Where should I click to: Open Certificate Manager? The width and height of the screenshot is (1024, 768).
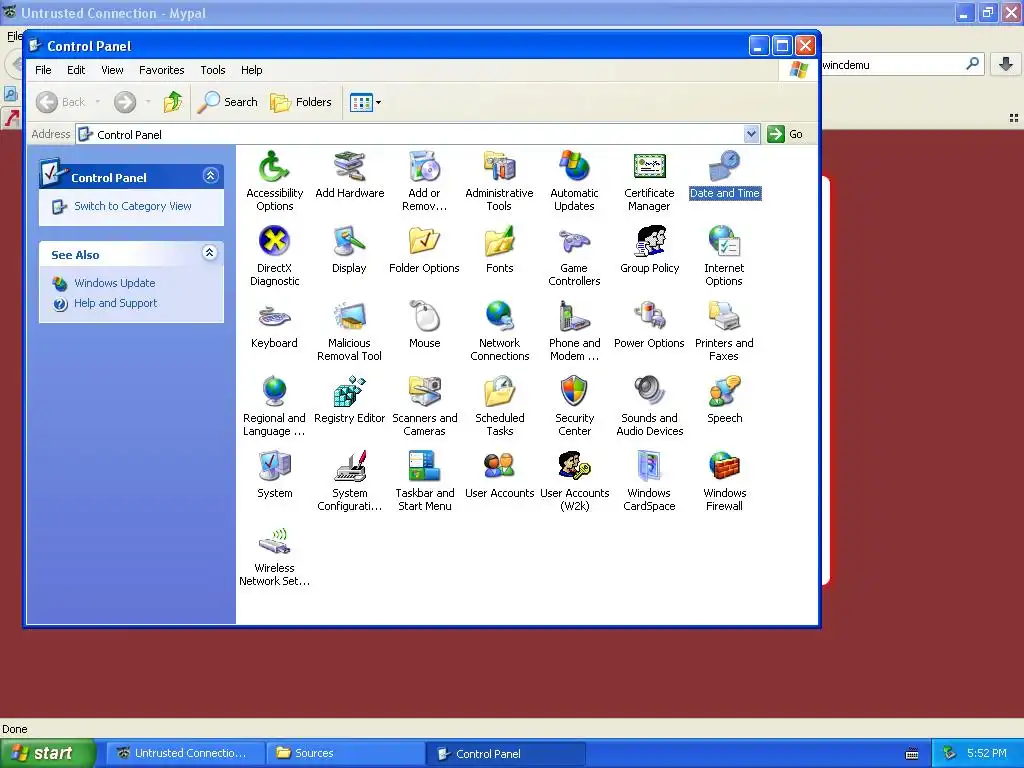click(x=649, y=167)
